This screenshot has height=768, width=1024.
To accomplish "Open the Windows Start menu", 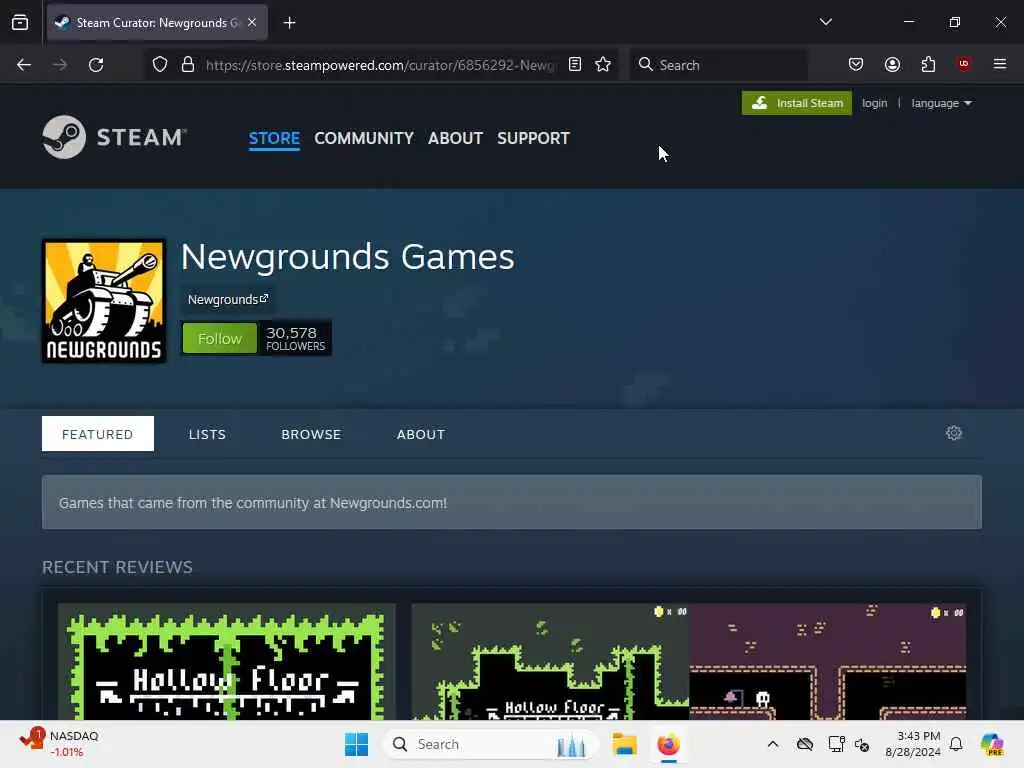I will coord(357,744).
